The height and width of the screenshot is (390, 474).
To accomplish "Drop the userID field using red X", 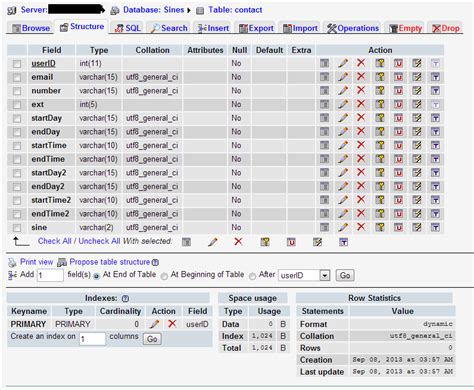I will point(361,63).
